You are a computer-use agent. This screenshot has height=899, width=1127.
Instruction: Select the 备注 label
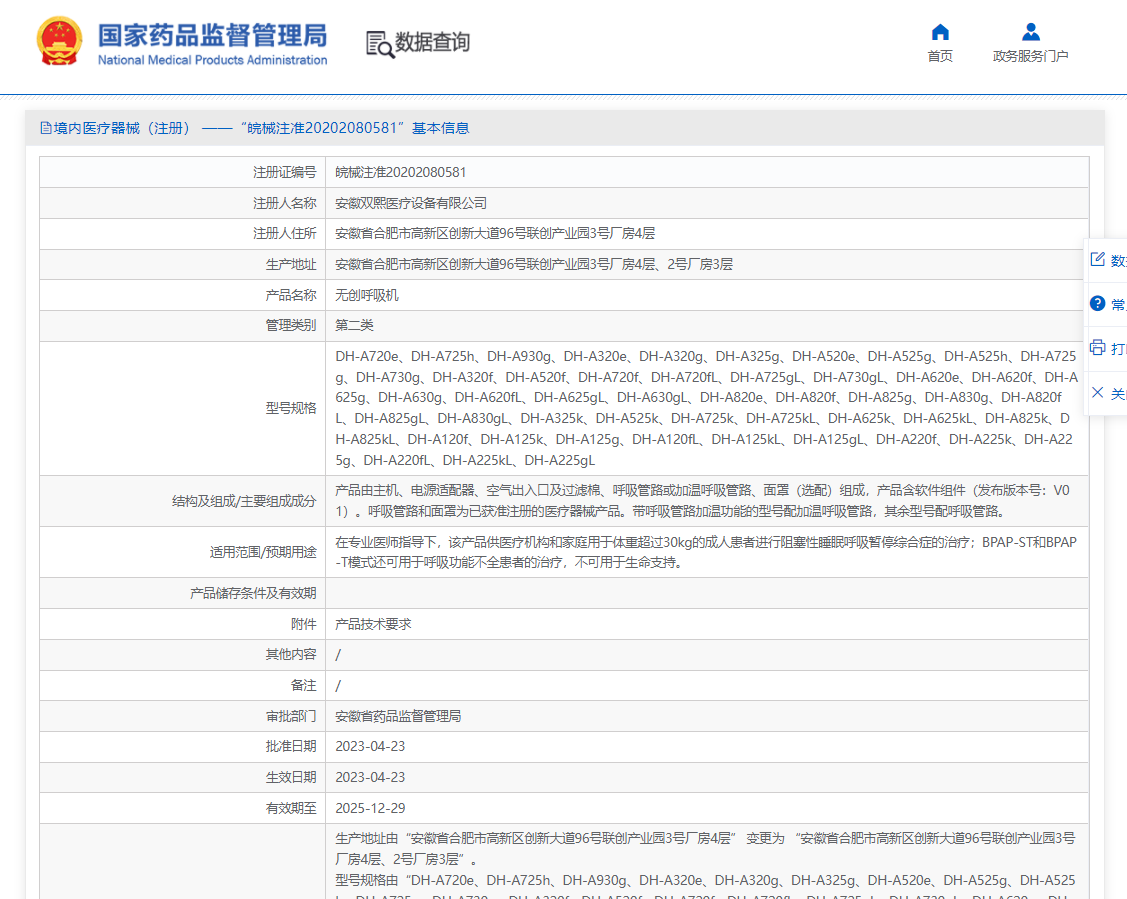[303, 686]
